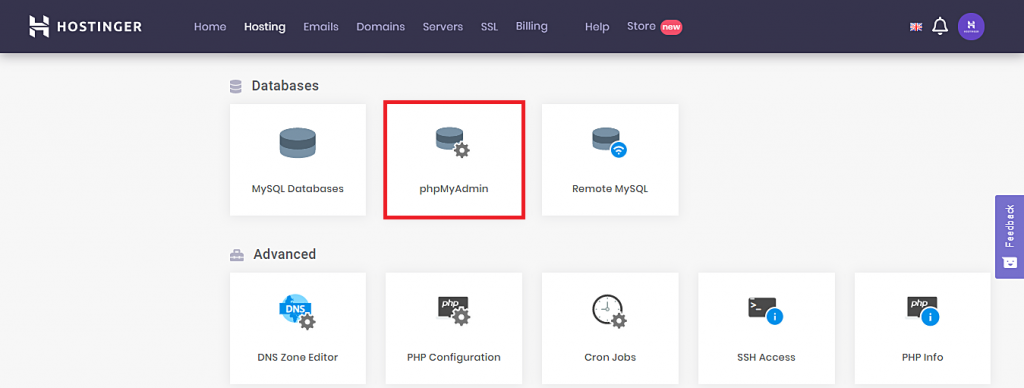Screen dimensions: 1024x388
Task: Open the Servers menu
Action: [x=443, y=27]
